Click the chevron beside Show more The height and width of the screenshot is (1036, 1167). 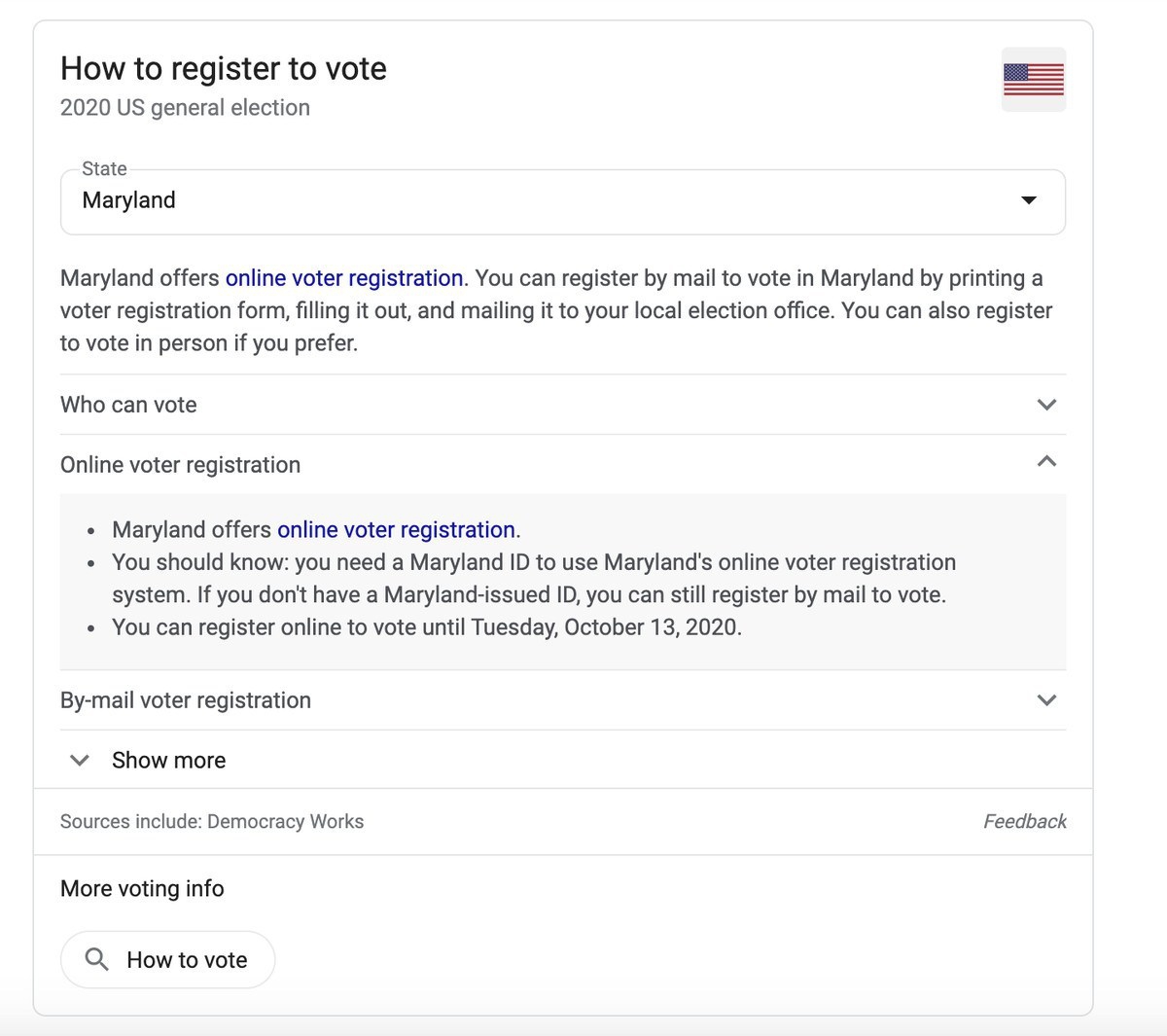click(x=80, y=761)
